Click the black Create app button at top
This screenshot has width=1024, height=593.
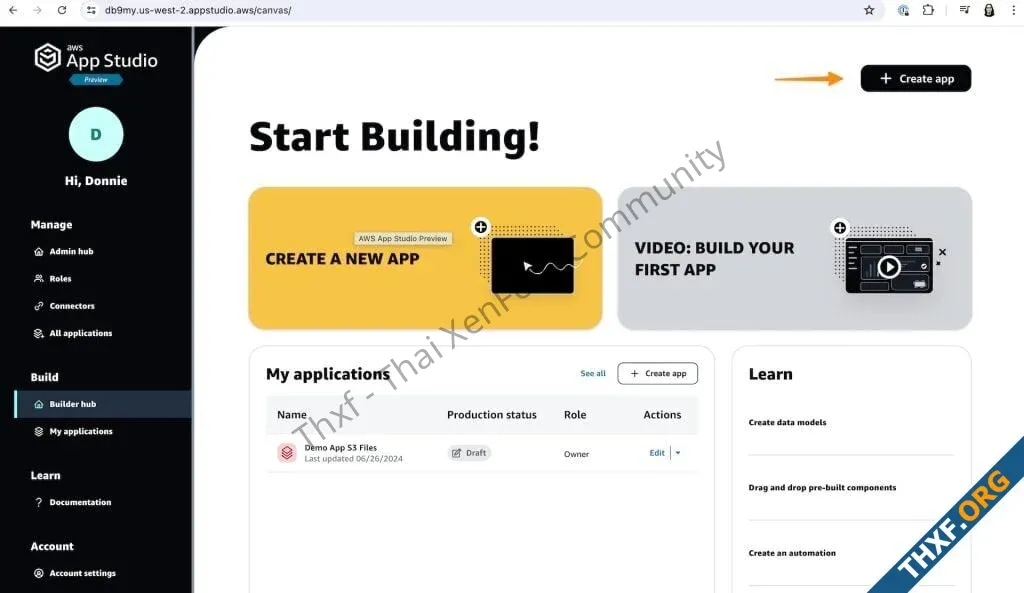pyautogui.click(x=916, y=78)
